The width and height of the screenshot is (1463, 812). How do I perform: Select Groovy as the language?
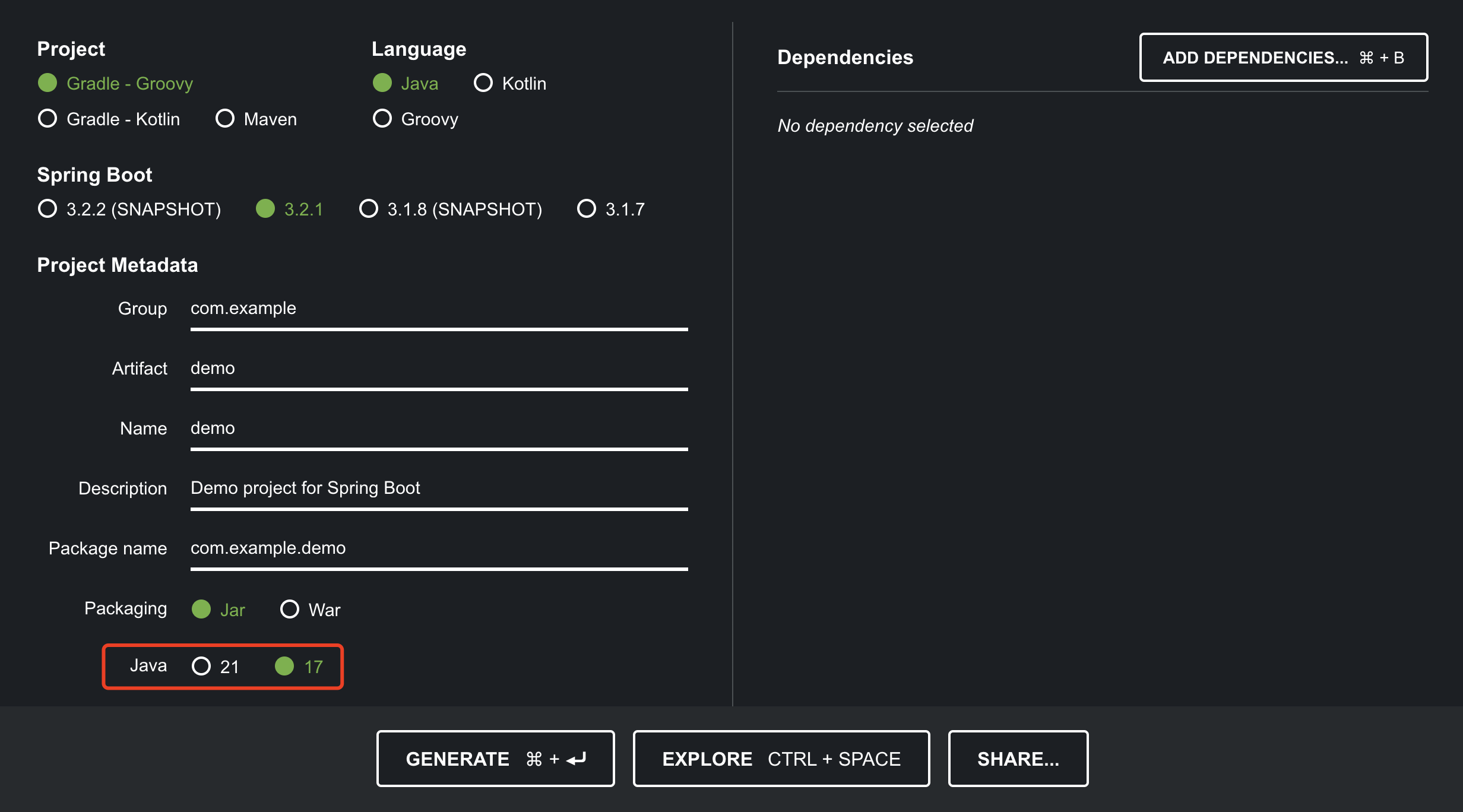point(382,119)
